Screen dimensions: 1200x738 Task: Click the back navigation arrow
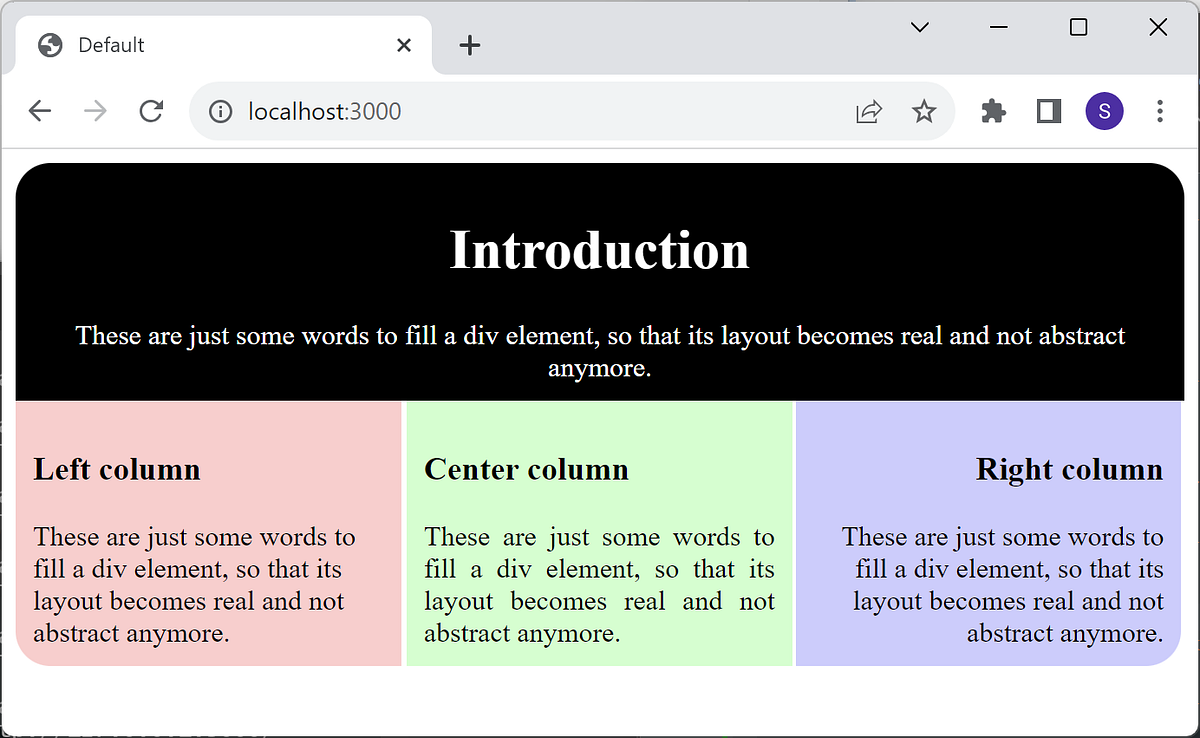(40, 111)
